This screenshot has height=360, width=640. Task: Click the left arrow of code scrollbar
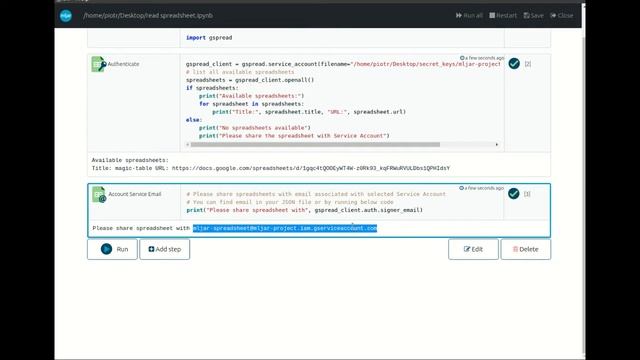click(188, 144)
